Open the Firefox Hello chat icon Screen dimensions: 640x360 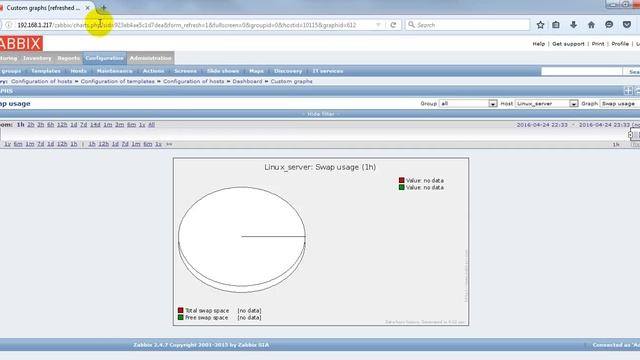609,25
